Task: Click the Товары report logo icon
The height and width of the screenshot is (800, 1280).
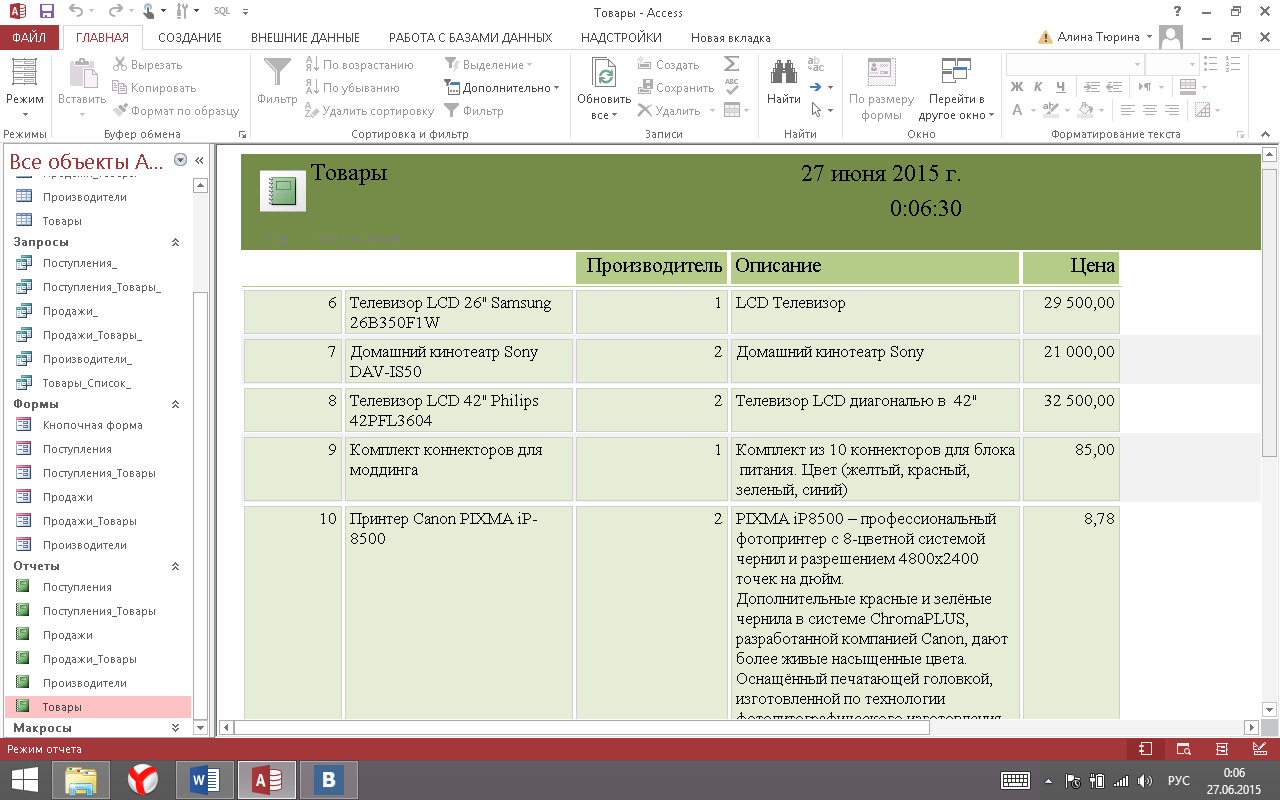Action: (x=283, y=190)
